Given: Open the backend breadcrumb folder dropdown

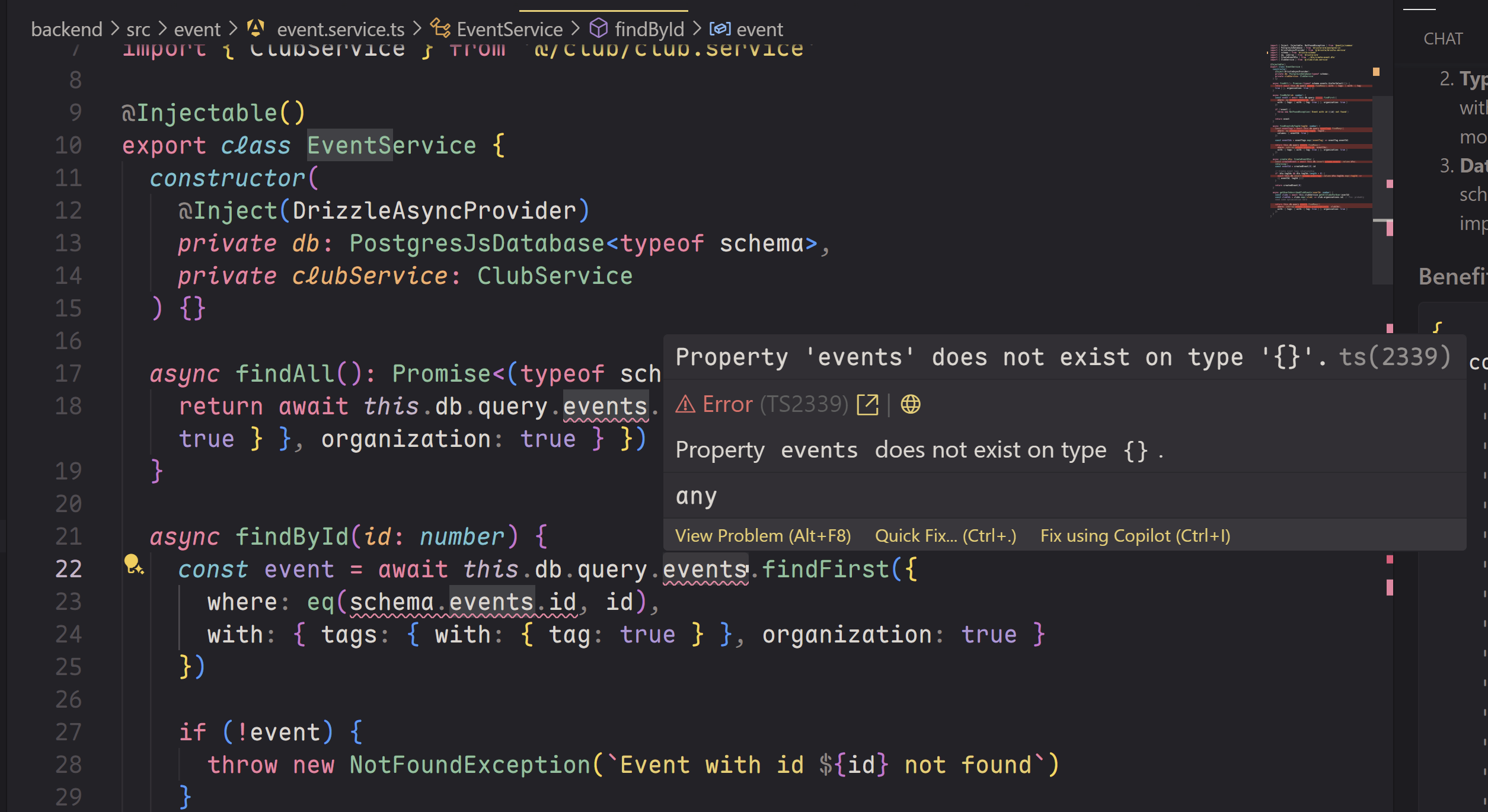Looking at the screenshot, I should point(66,29).
